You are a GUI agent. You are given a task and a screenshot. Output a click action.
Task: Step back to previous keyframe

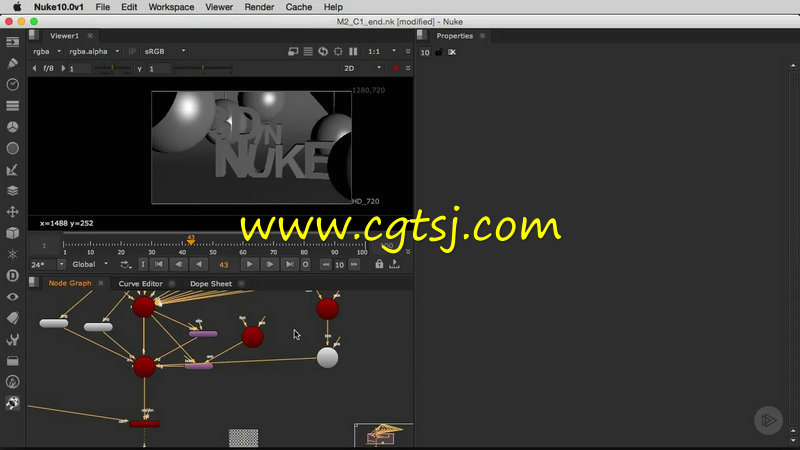(x=179, y=264)
